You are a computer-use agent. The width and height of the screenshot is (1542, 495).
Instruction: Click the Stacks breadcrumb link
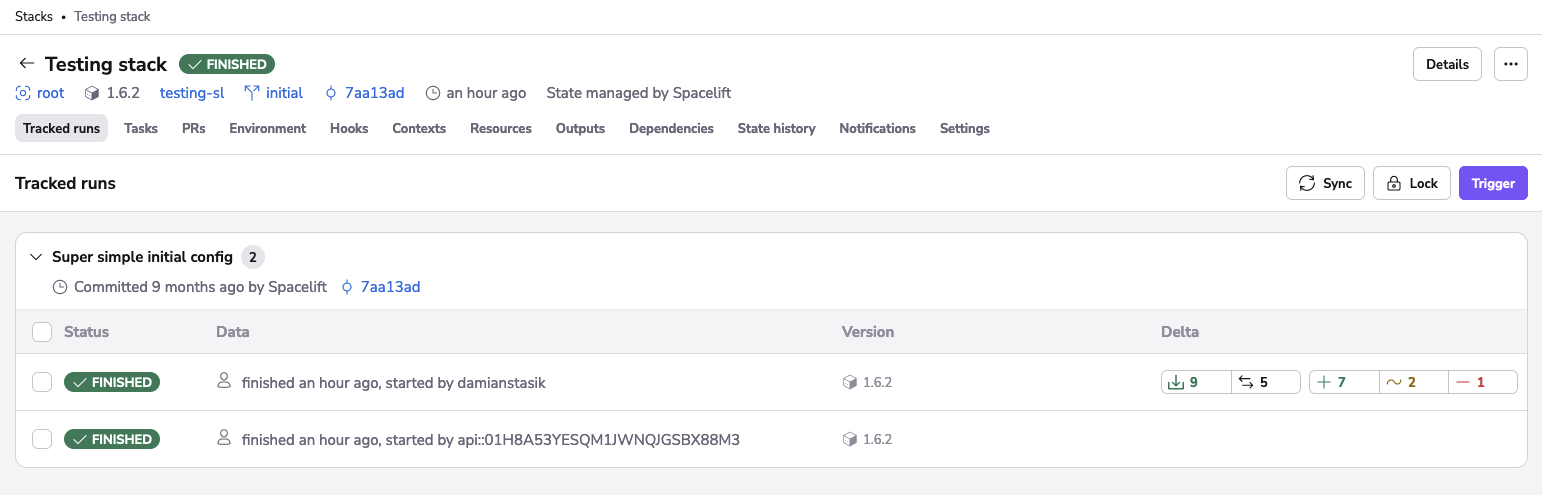click(34, 17)
